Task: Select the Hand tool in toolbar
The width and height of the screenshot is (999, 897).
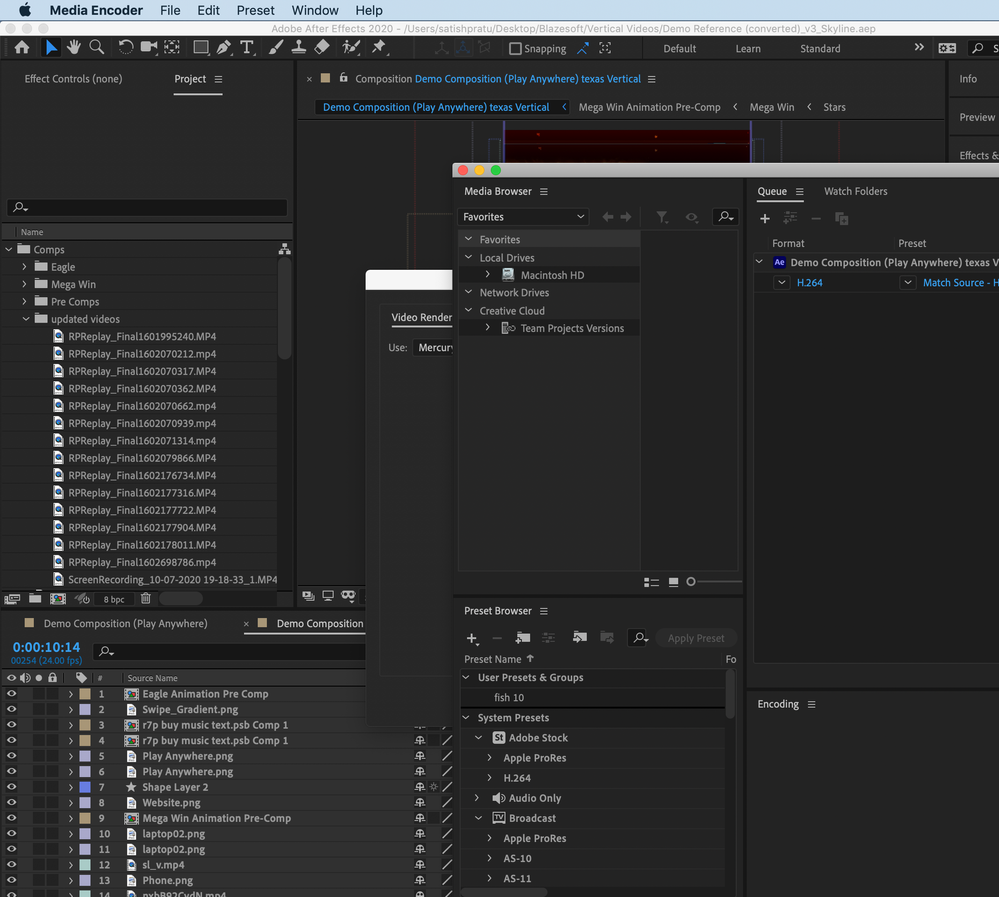Action: tap(73, 47)
